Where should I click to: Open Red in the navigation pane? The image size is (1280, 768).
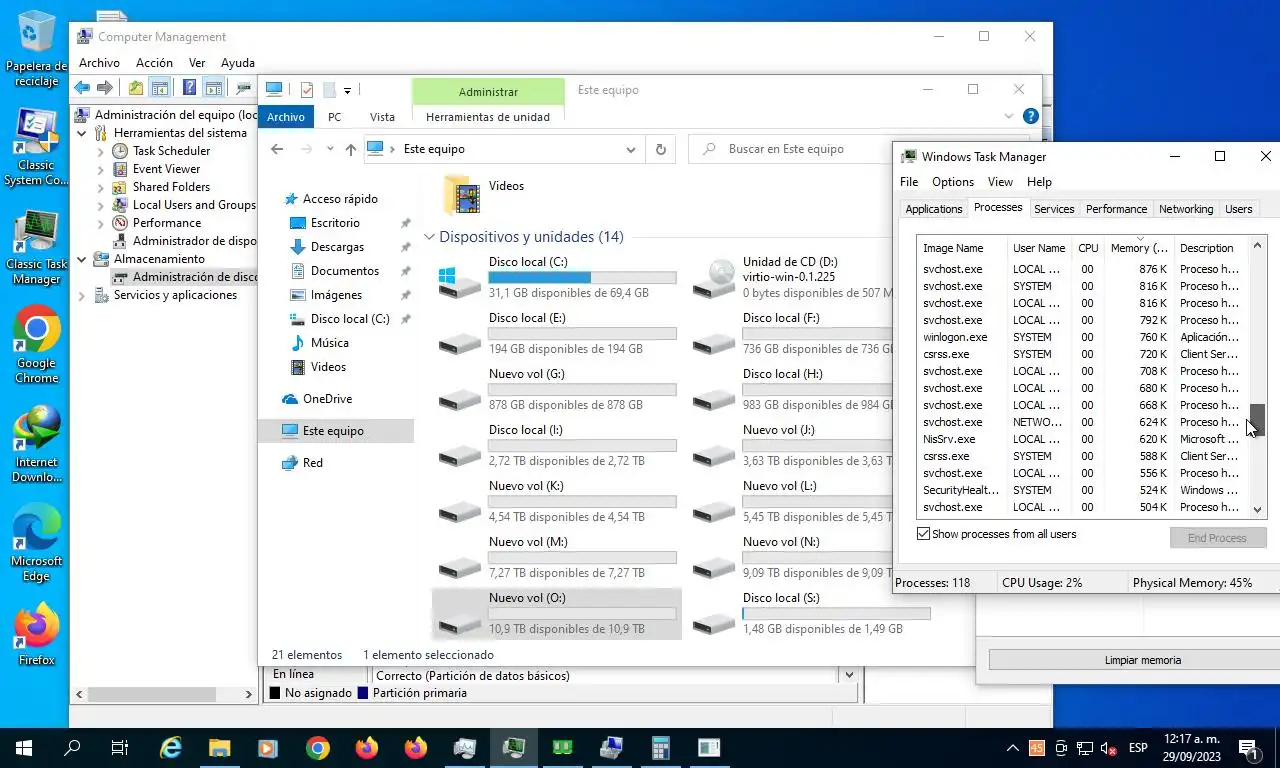(x=312, y=463)
